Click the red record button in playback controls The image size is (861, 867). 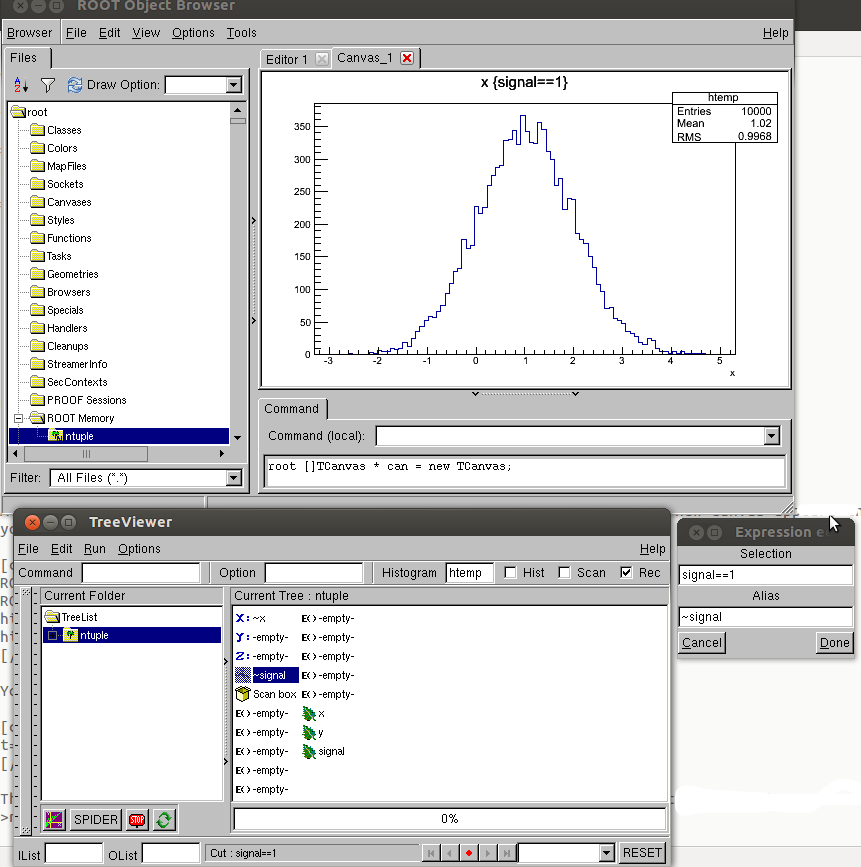(469, 853)
